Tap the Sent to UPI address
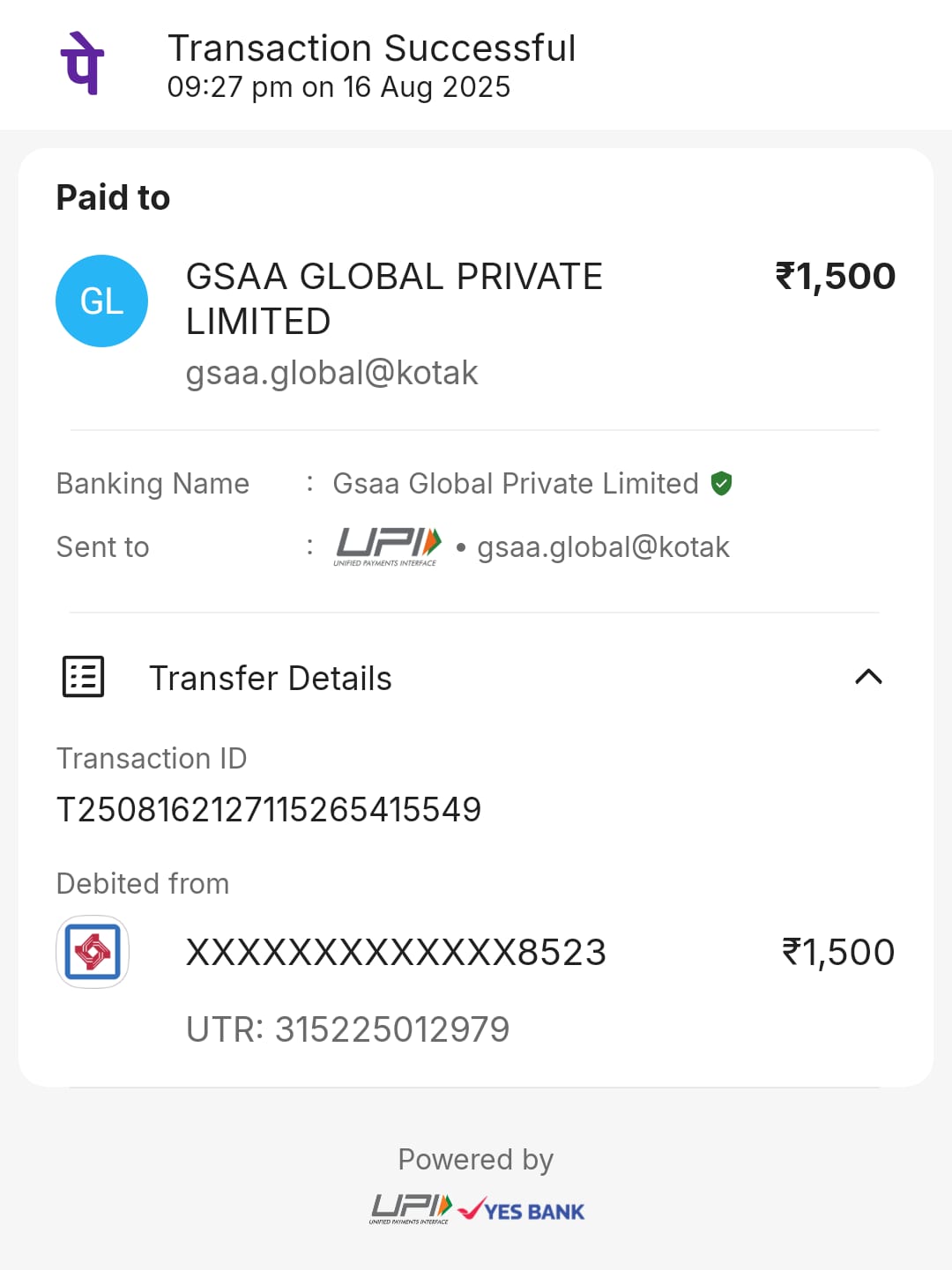The width and height of the screenshot is (952, 1270). [603, 547]
